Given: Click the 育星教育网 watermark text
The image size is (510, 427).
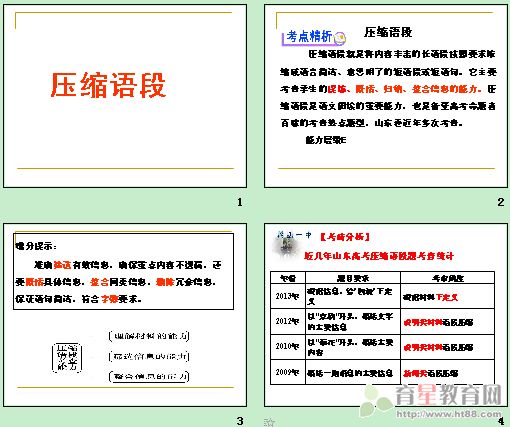Looking at the screenshot, I should 449,395.
